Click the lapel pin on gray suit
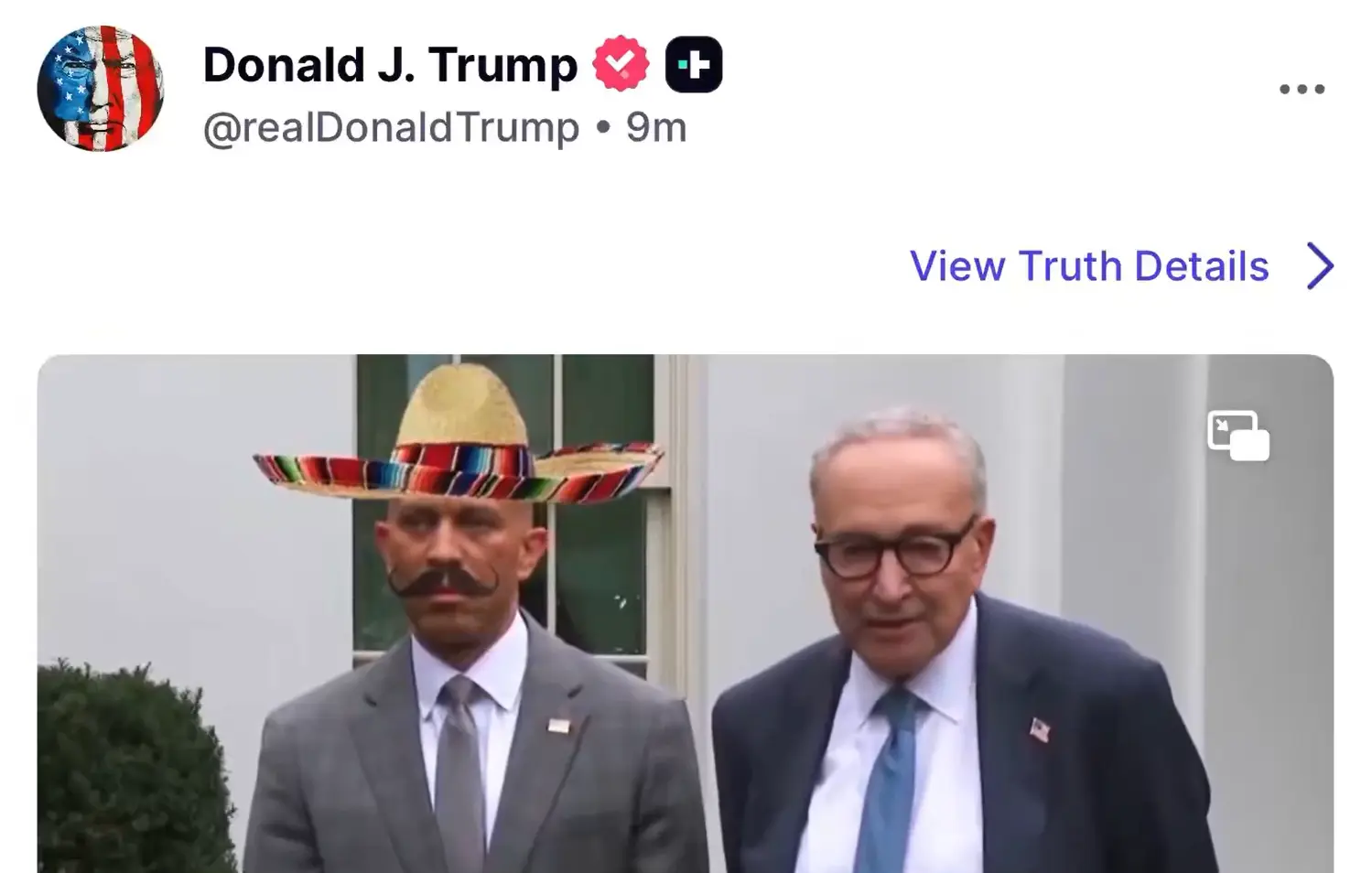The width and height of the screenshot is (1372, 873). pyautogui.click(x=559, y=725)
